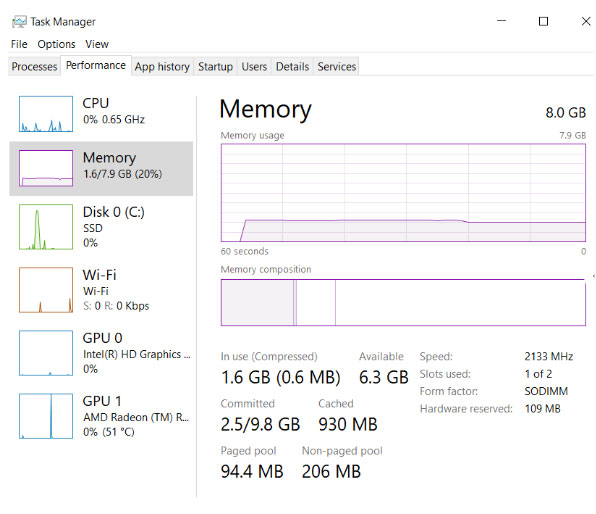Switch to the Processes tab
Viewport: 596px width, 514px height.
[34, 67]
